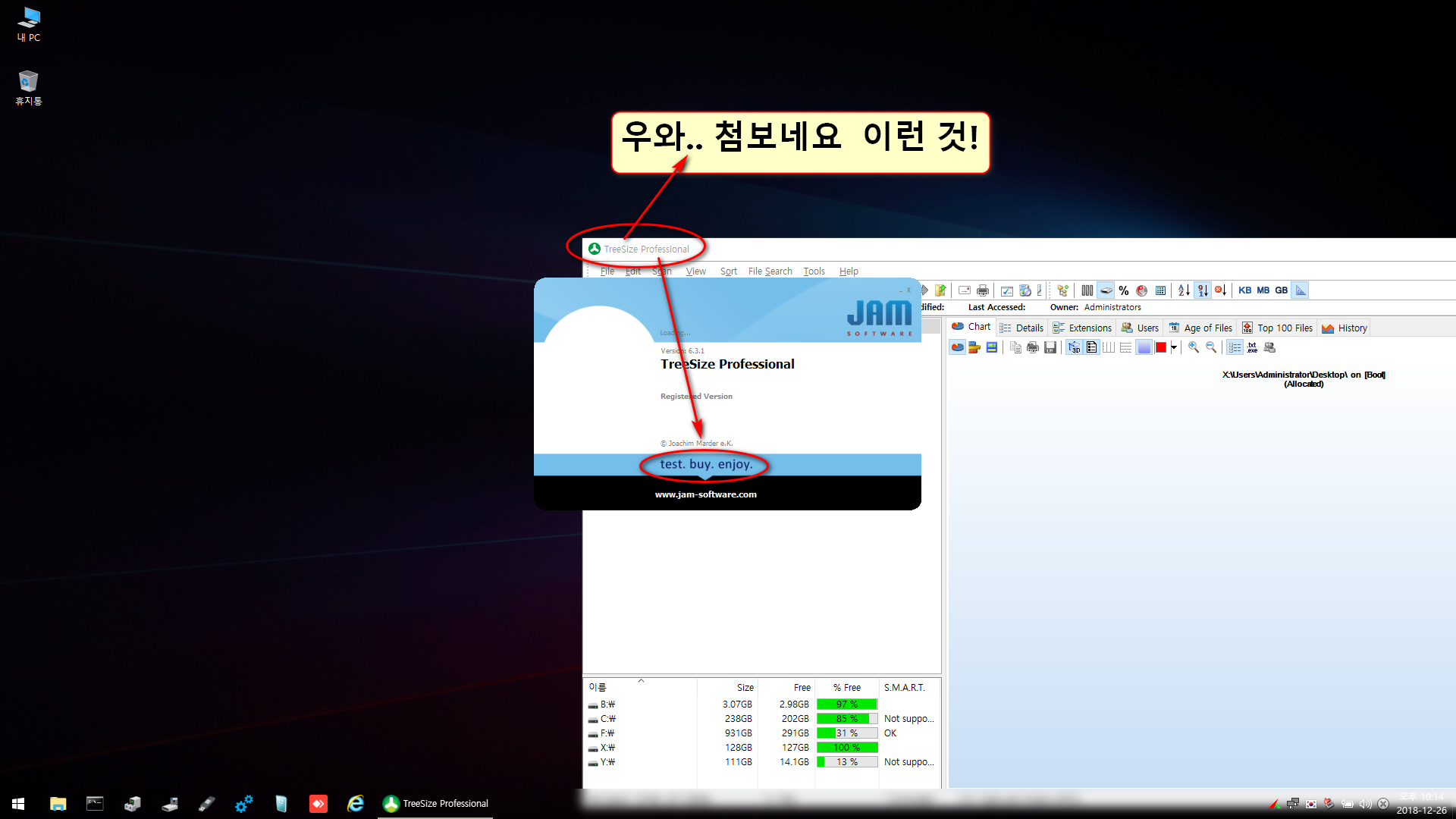1456x819 pixels.
Task: Switch size units to GB
Action: (x=1282, y=290)
